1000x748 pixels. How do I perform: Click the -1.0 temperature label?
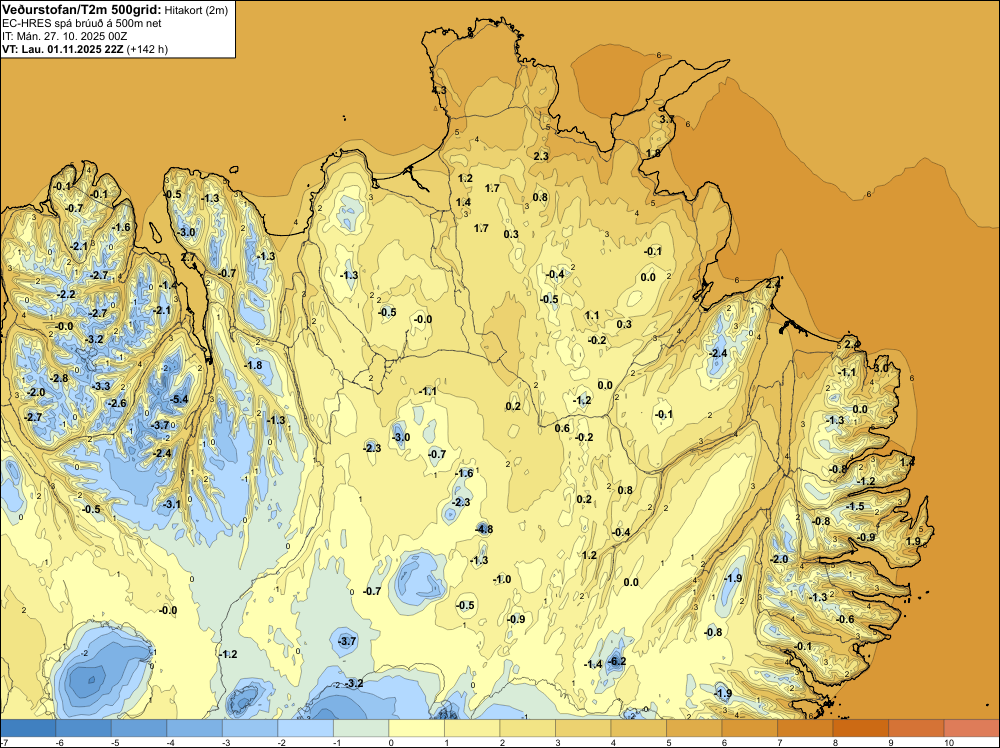tap(503, 580)
